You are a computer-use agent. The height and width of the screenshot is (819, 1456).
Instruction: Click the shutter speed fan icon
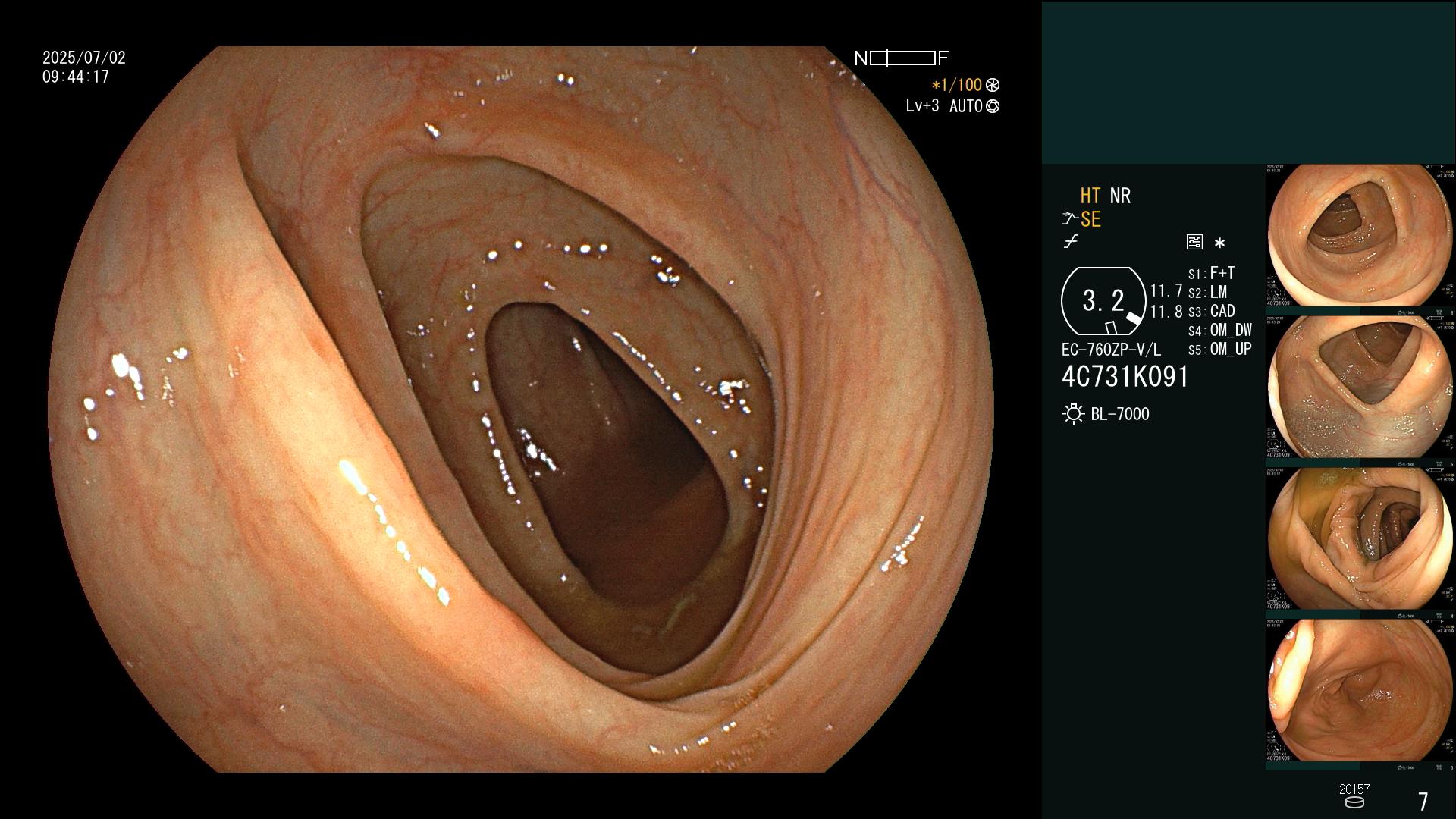click(993, 85)
